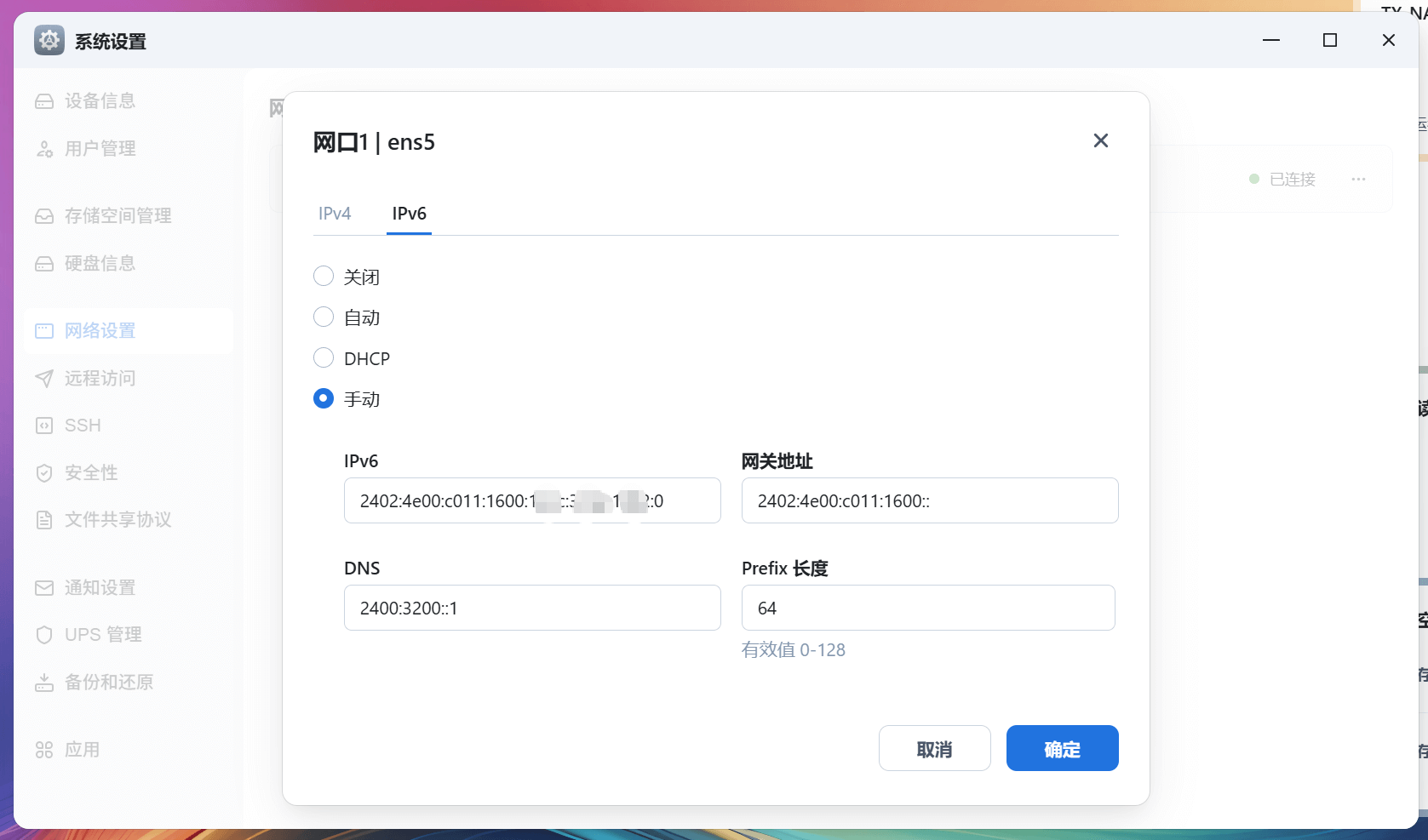Click the remote access paper-plane icon
Viewport: 1428px width, 840px height.
(x=44, y=379)
